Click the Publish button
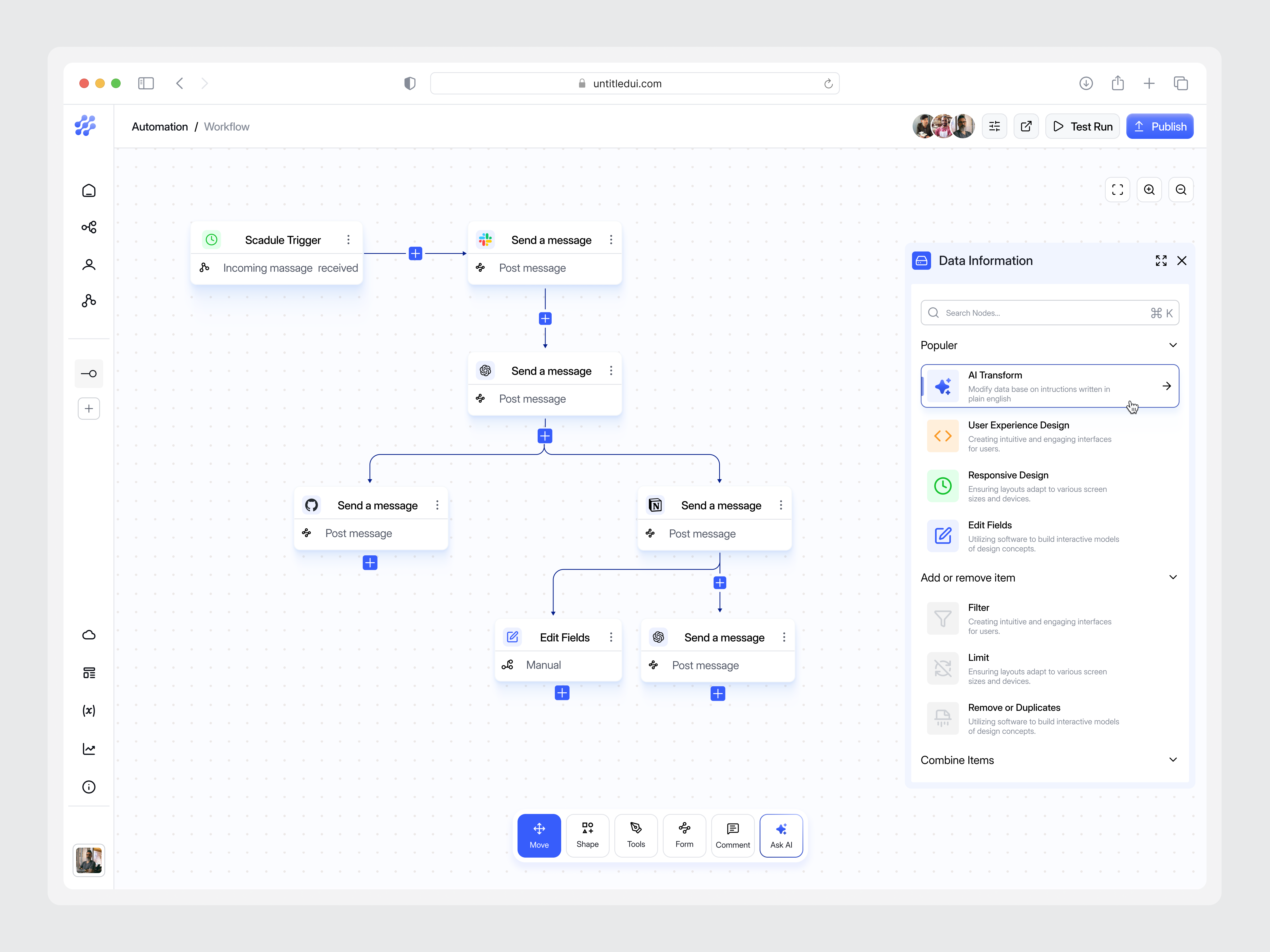 coord(1160,126)
